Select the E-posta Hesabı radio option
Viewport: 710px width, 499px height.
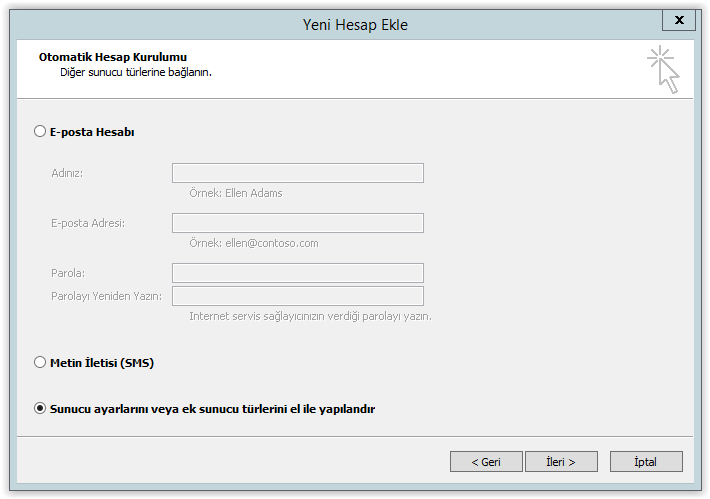pos(40,131)
